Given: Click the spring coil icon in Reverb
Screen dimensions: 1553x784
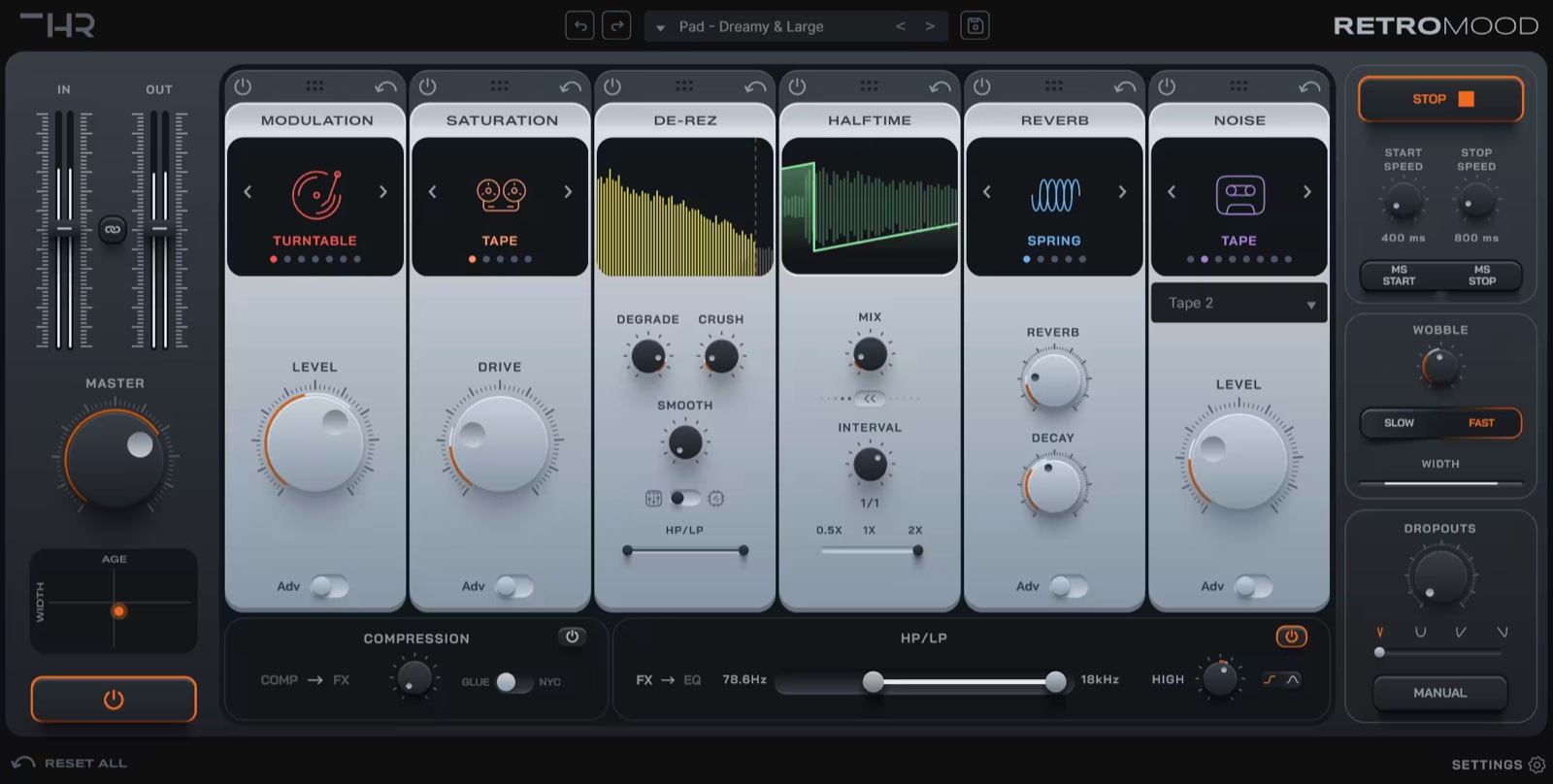Looking at the screenshot, I should tap(1055, 195).
